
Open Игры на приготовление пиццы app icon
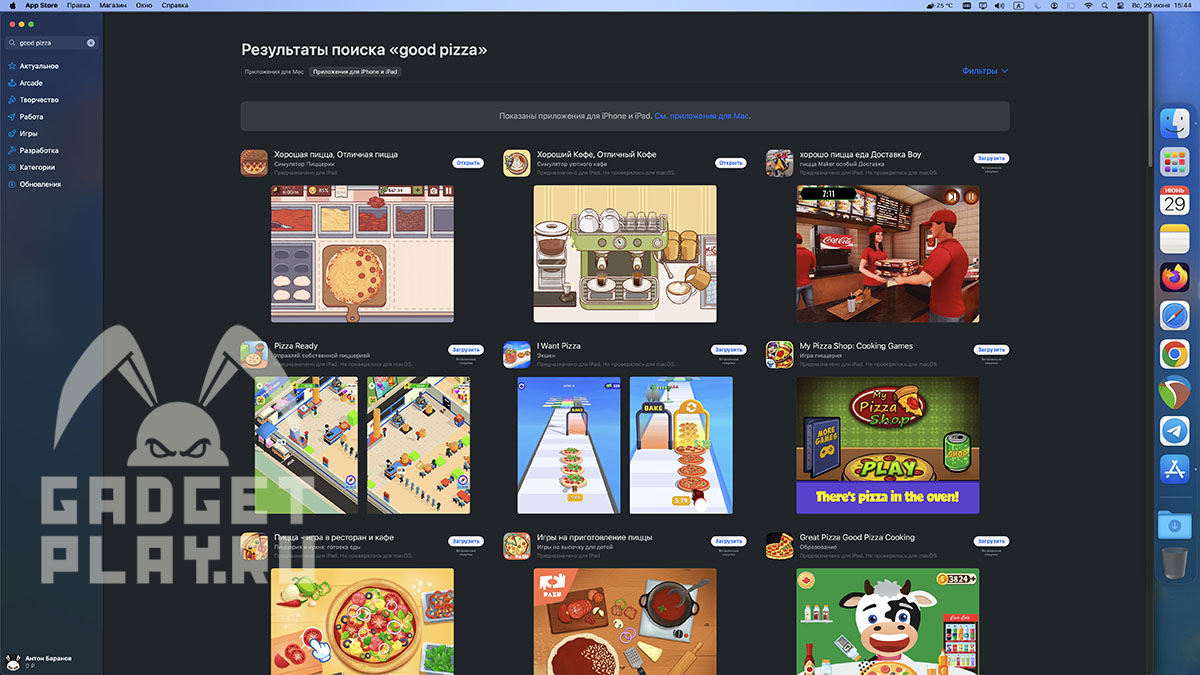[x=516, y=546]
